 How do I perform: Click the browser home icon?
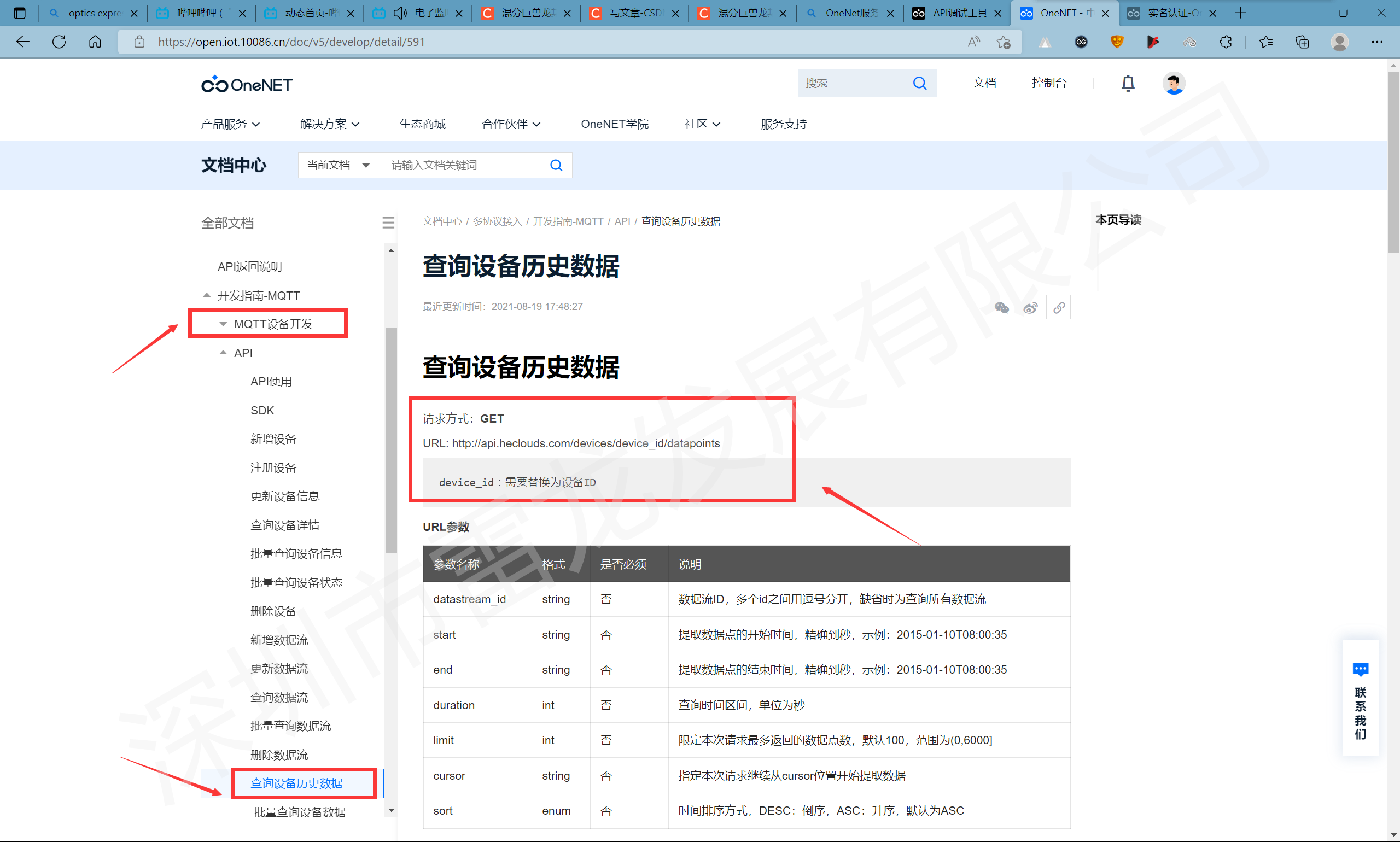tap(95, 42)
